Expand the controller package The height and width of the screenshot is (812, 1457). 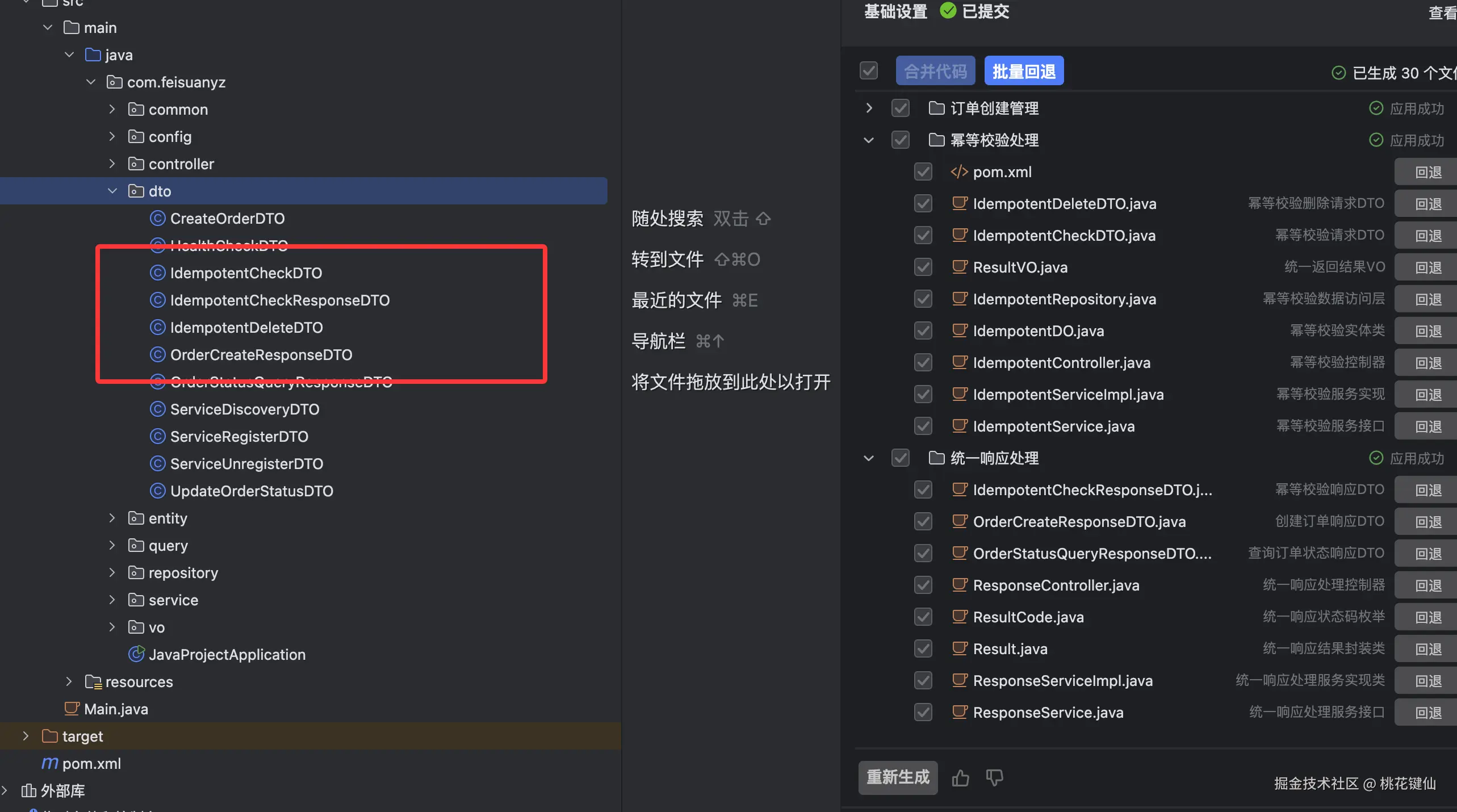112,164
